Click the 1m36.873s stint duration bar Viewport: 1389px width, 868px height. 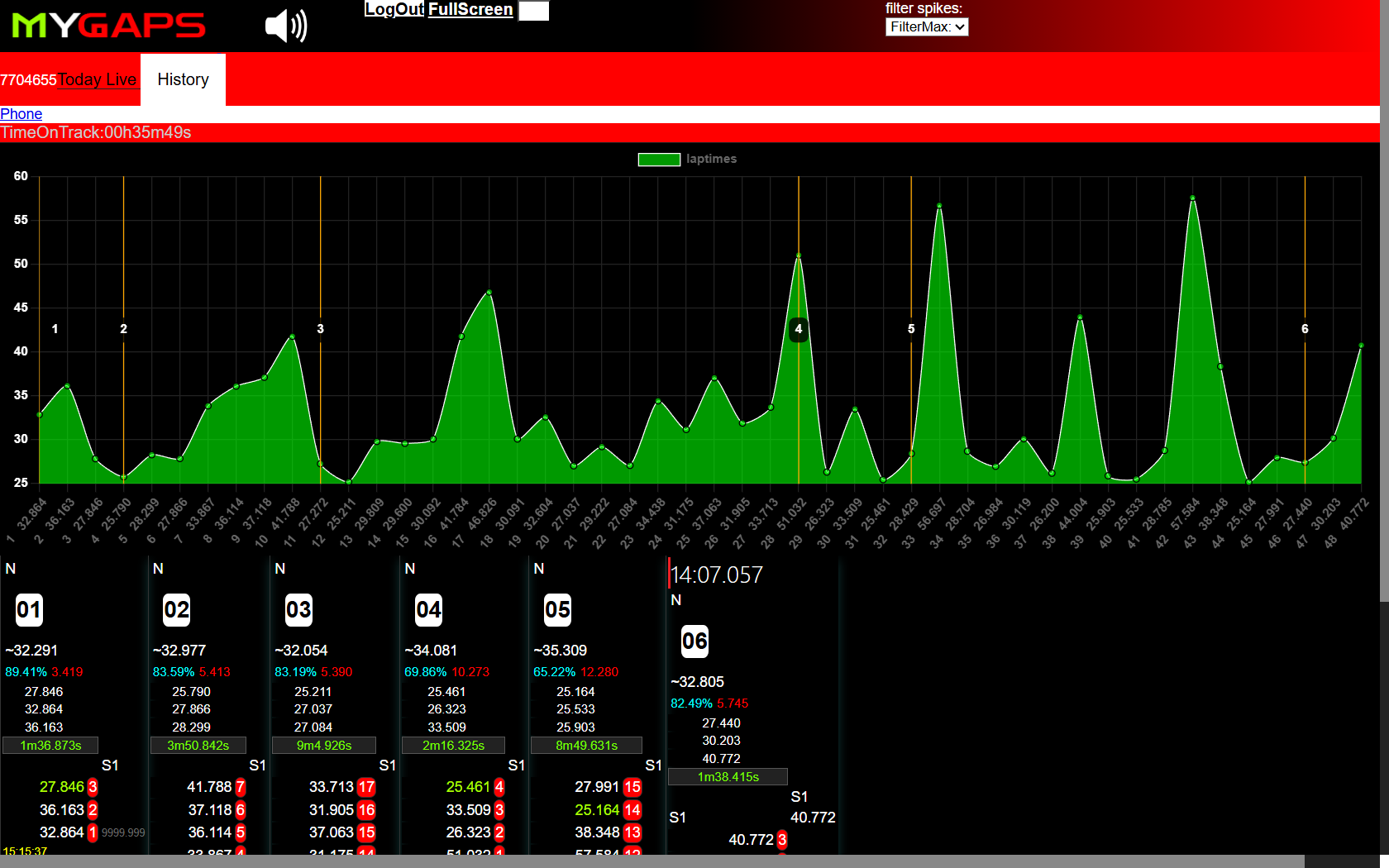coord(50,745)
